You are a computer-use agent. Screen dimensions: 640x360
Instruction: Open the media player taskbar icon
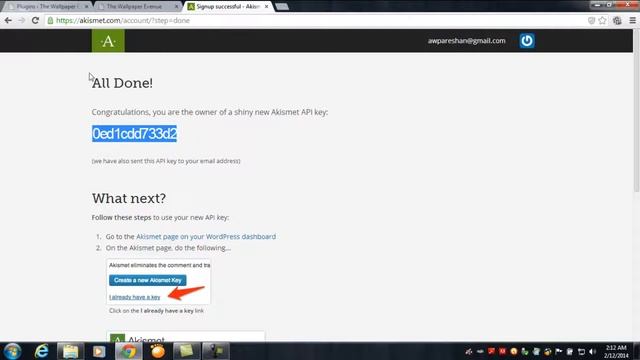tap(99, 351)
